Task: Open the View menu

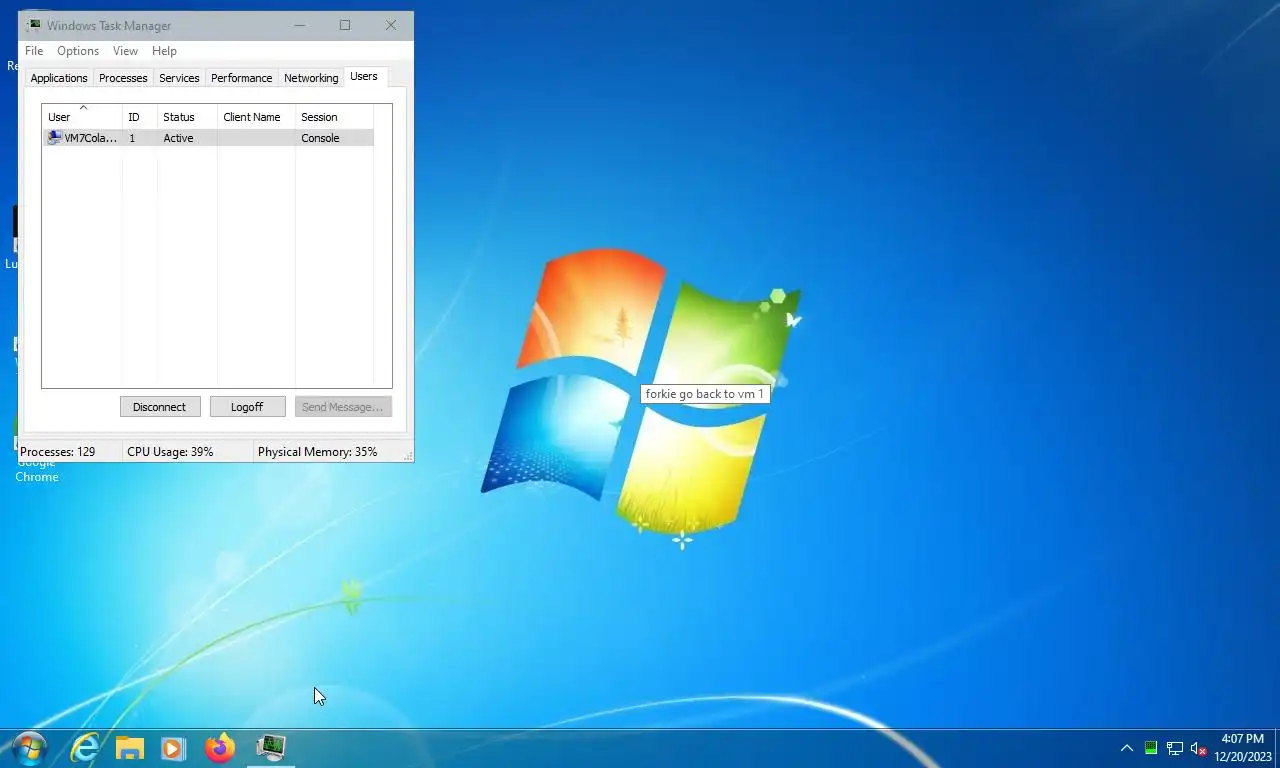Action: coord(125,51)
